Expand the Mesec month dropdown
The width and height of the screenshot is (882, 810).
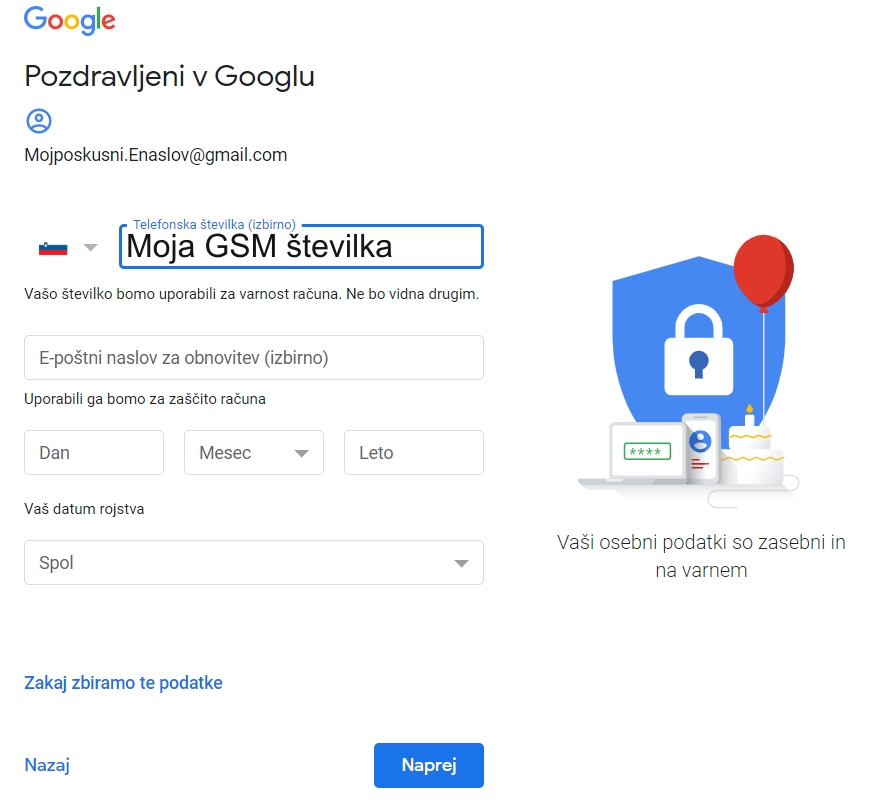[254, 453]
